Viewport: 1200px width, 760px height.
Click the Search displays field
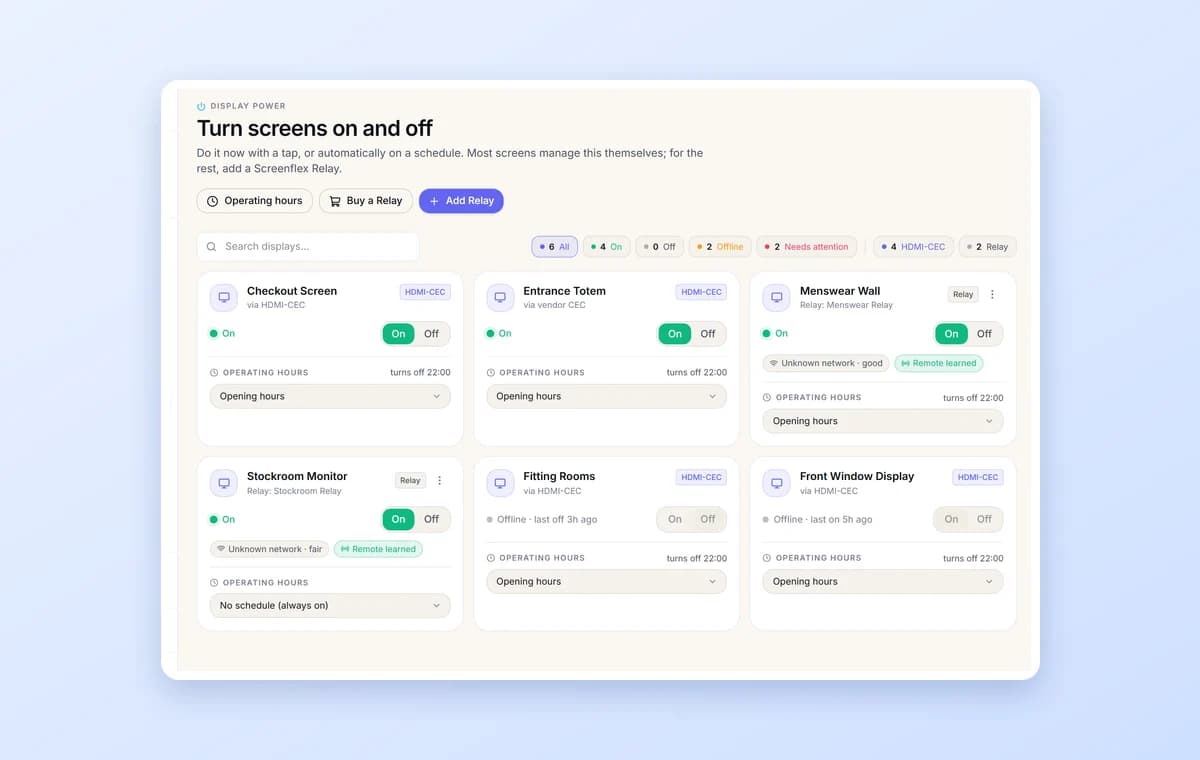(x=308, y=247)
